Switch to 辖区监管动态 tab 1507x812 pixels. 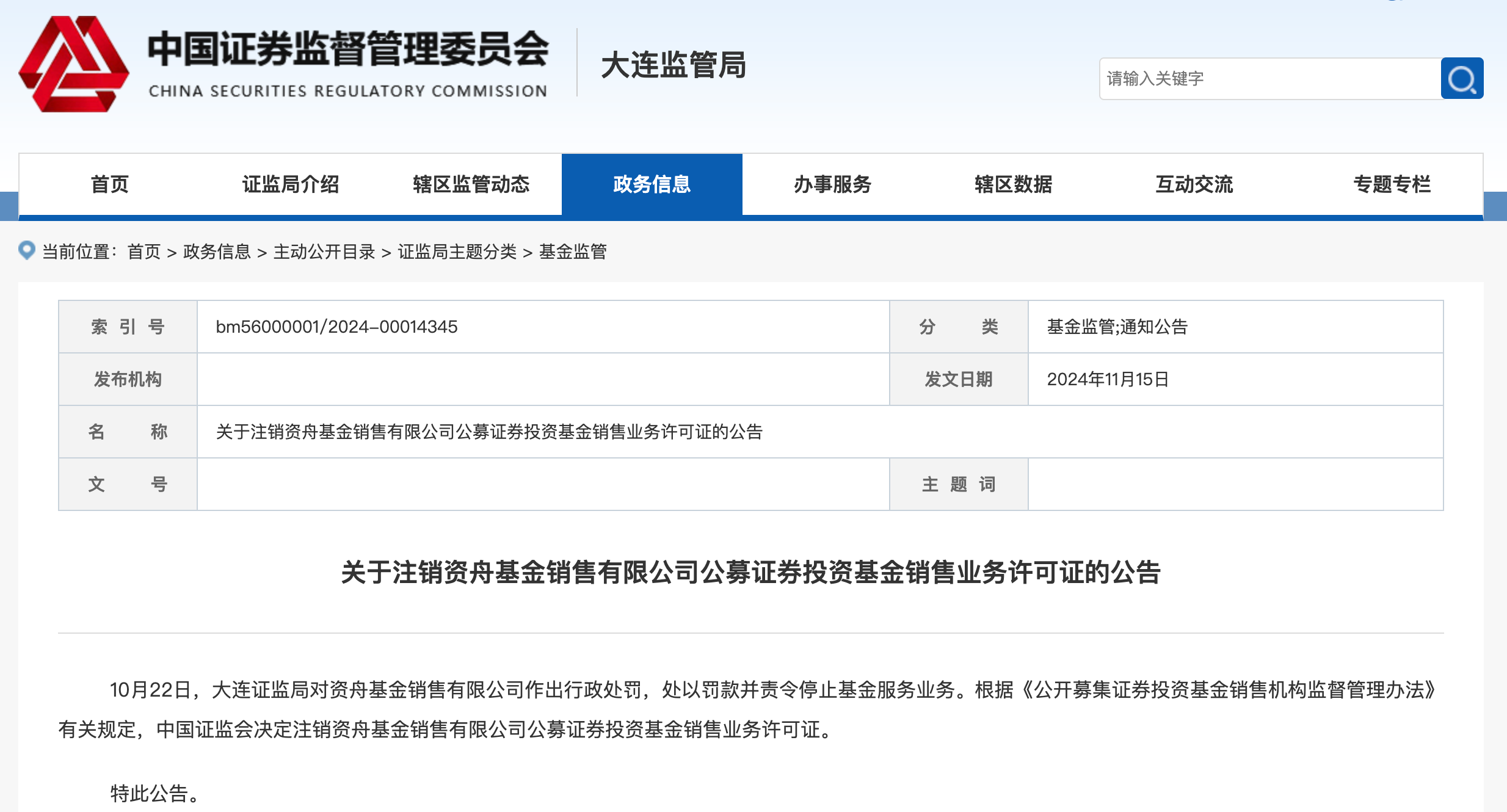pyautogui.click(x=471, y=184)
